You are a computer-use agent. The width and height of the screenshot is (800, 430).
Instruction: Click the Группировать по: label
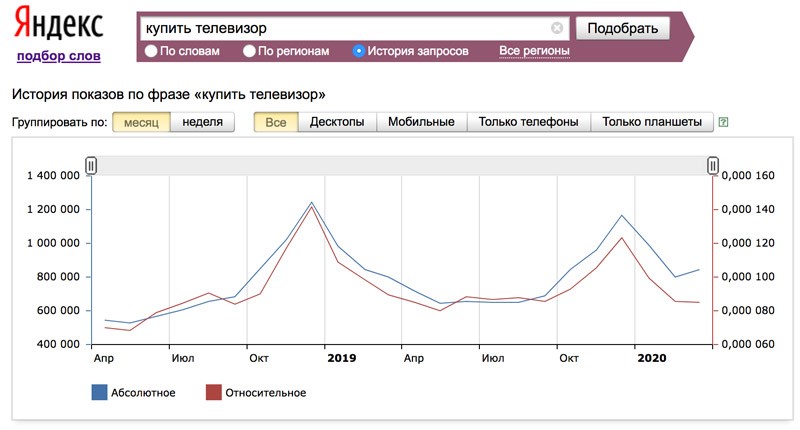click(60, 122)
